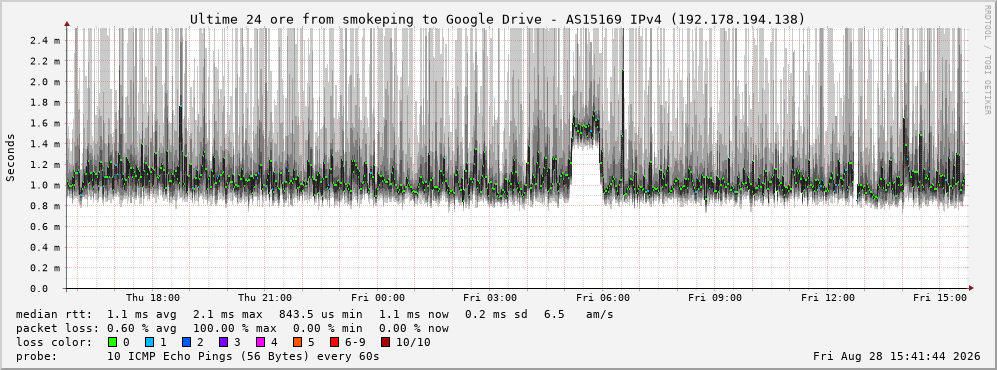This screenshot has height=370, width=997.
Task: Click the Fri 12:00 time axis label
Action: point(828,298)
